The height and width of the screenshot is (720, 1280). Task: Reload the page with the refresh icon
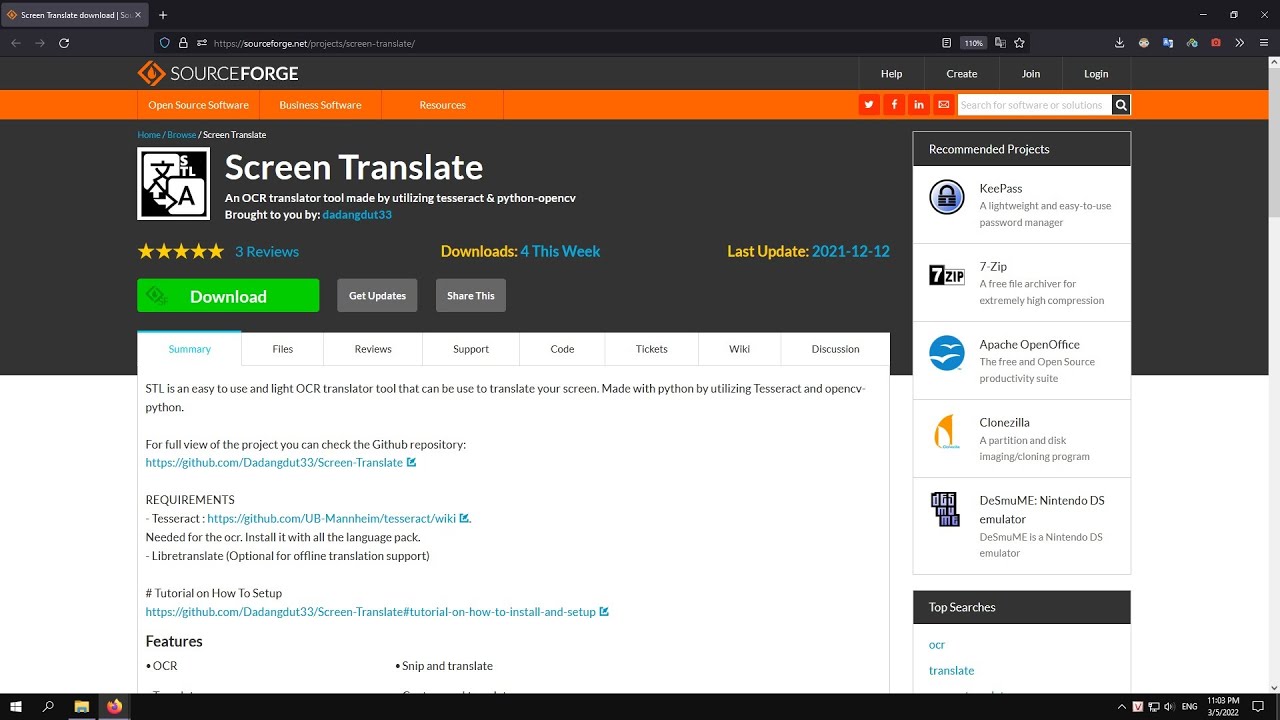pos(64,43)
